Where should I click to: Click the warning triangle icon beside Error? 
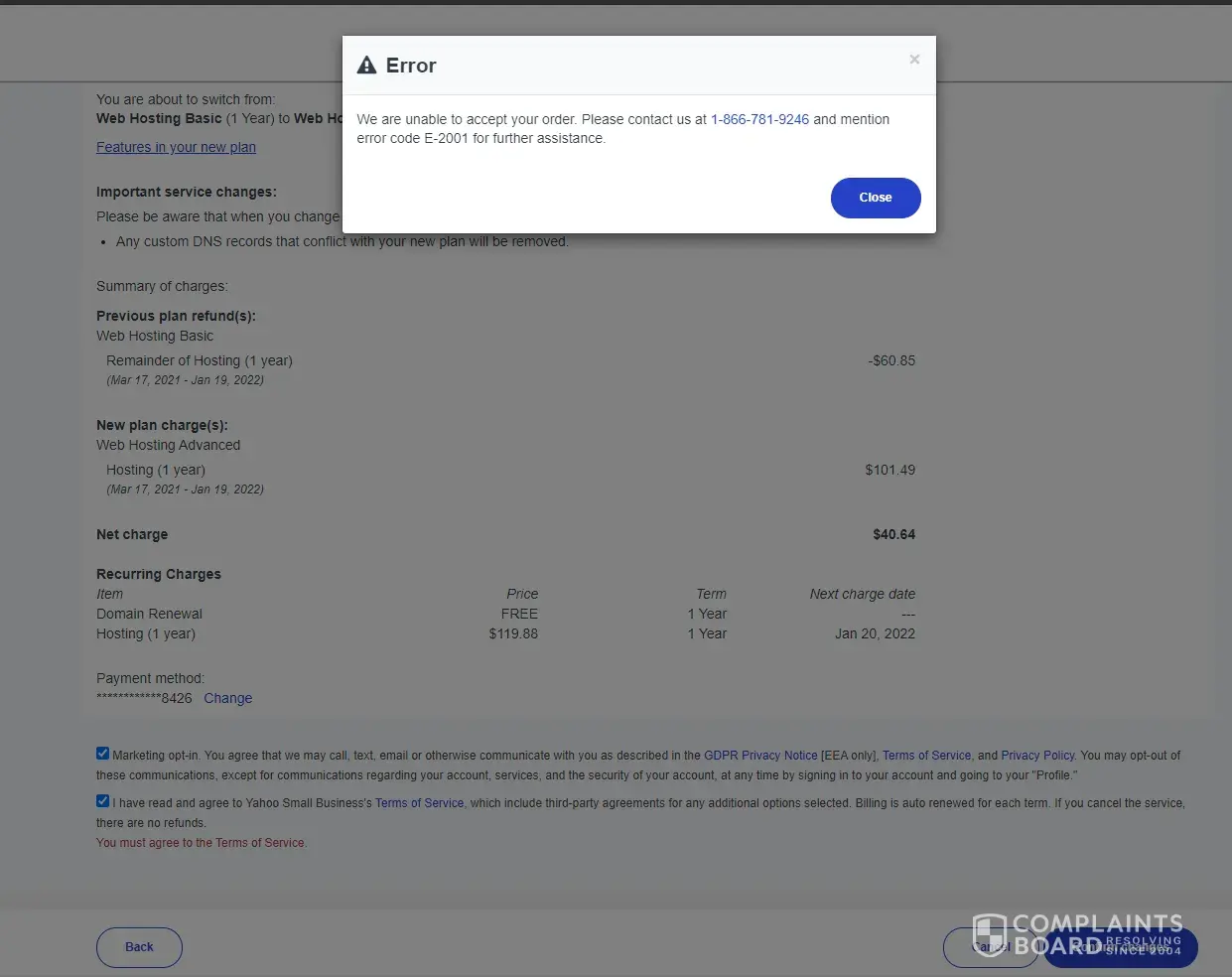coord(367,66)
